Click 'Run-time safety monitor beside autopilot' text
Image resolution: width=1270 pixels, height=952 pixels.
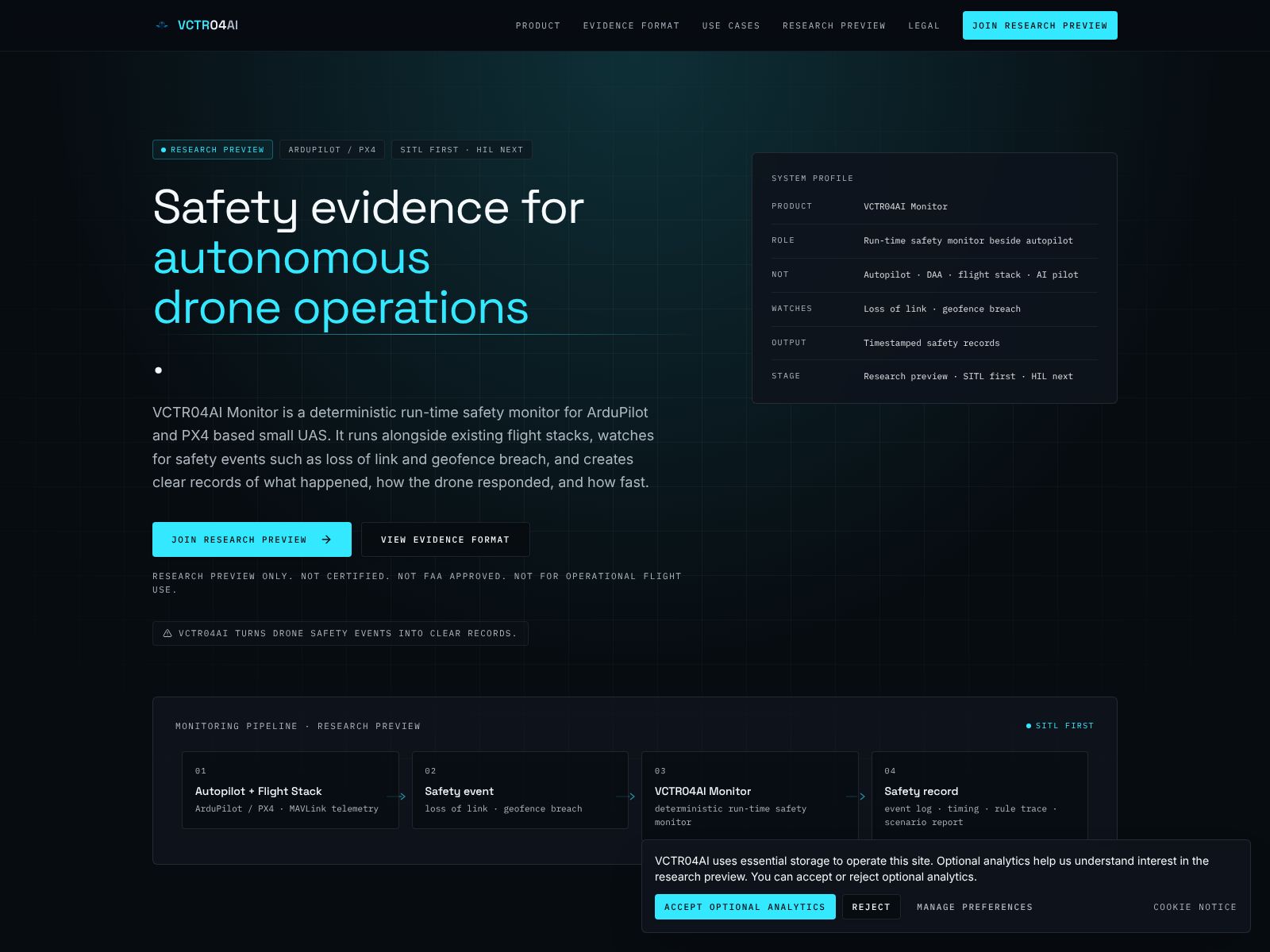pos(968,241)
